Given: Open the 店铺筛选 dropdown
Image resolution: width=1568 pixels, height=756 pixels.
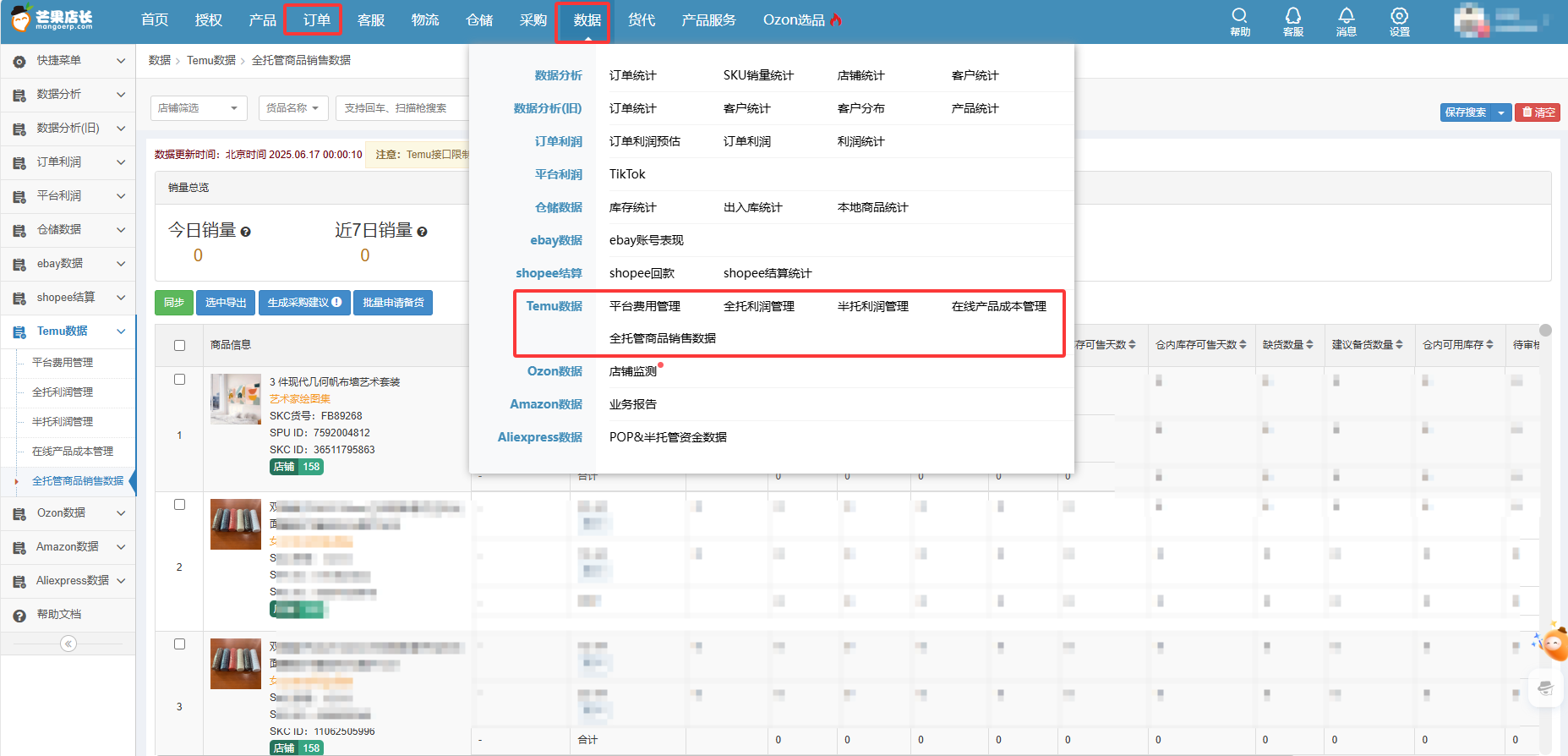Looking at the screenshot, I should pyautogui.click(x=199, y=108).
